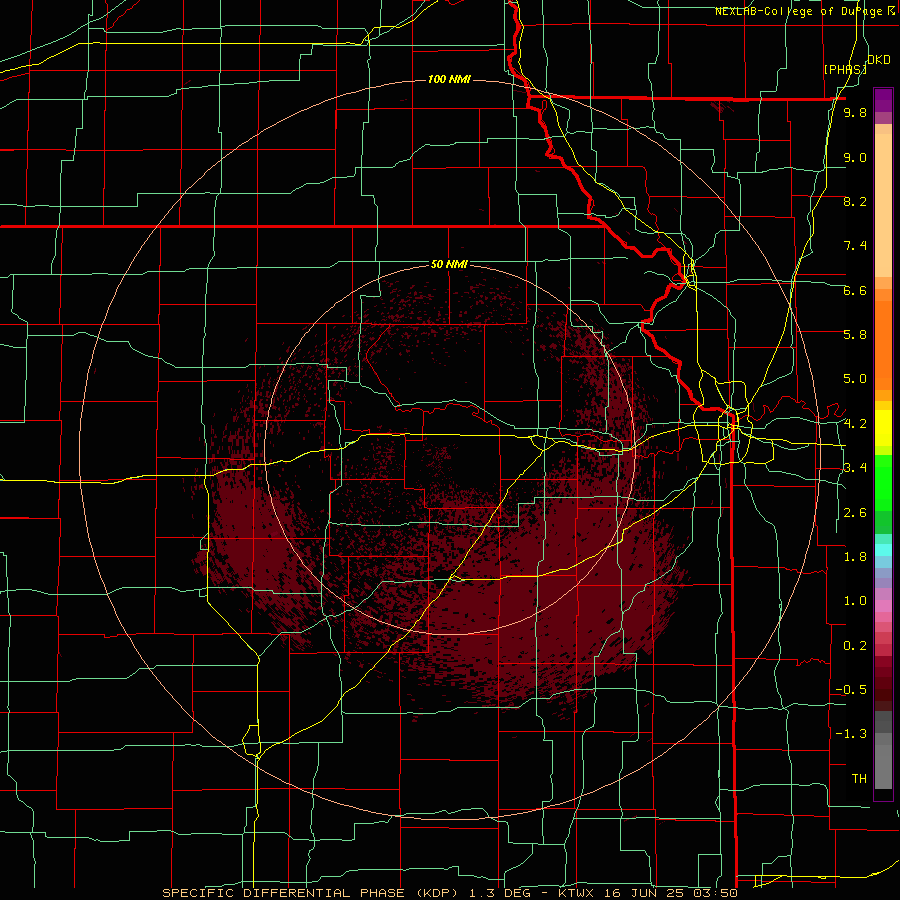This screenshot has height=900, width=900.
Task: Click the KTWX 16 JUN 25 03:50 timestamp
Action: pyautogui.click(x=650, y=893)
